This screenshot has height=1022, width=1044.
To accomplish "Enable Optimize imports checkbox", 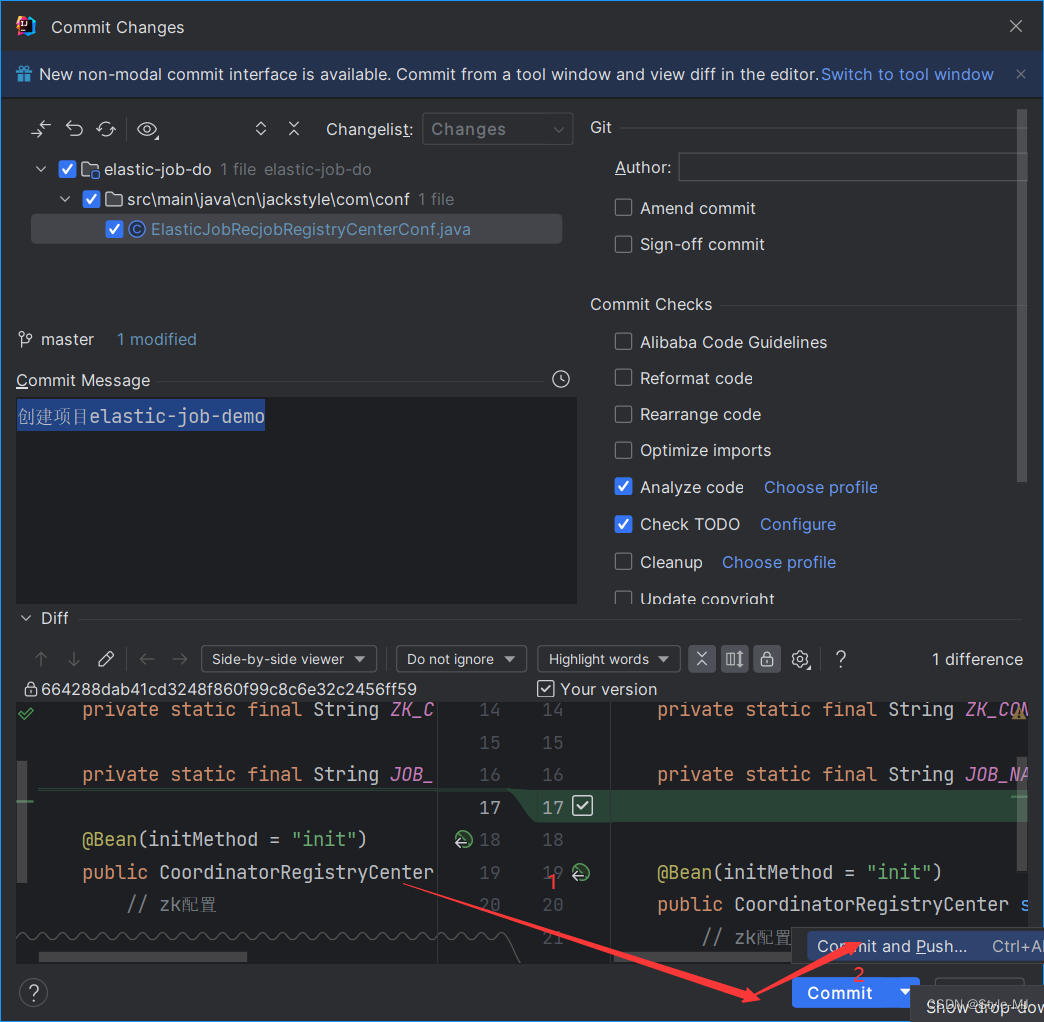I will pyautogui.click(x=623, y=450).
